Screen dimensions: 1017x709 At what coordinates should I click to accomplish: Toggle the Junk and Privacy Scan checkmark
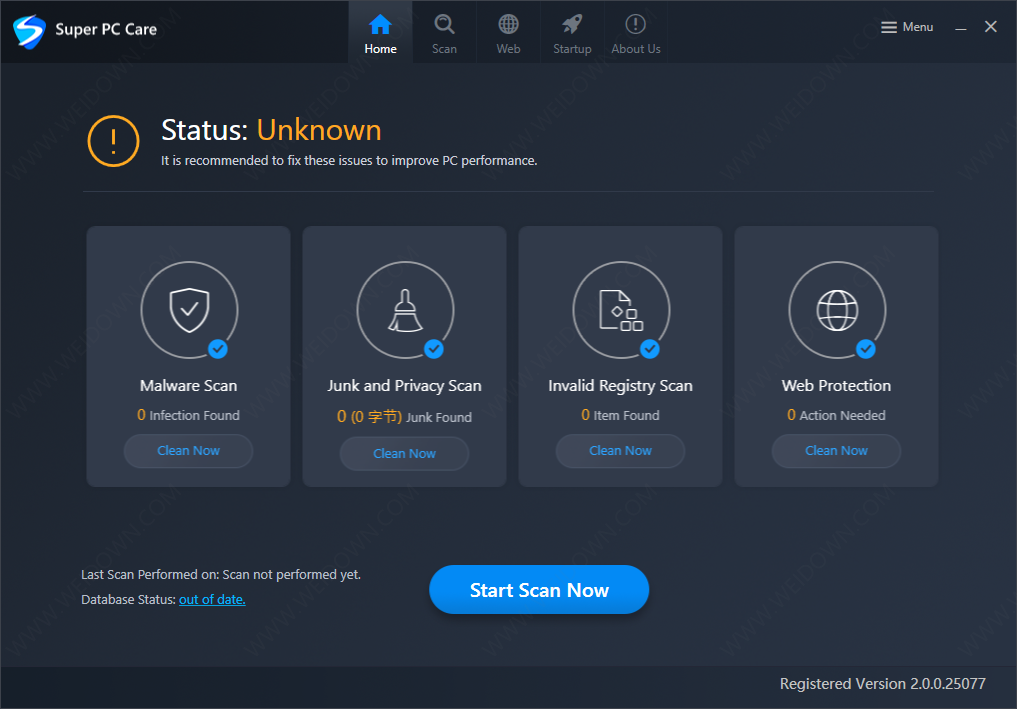pos(434,349)
